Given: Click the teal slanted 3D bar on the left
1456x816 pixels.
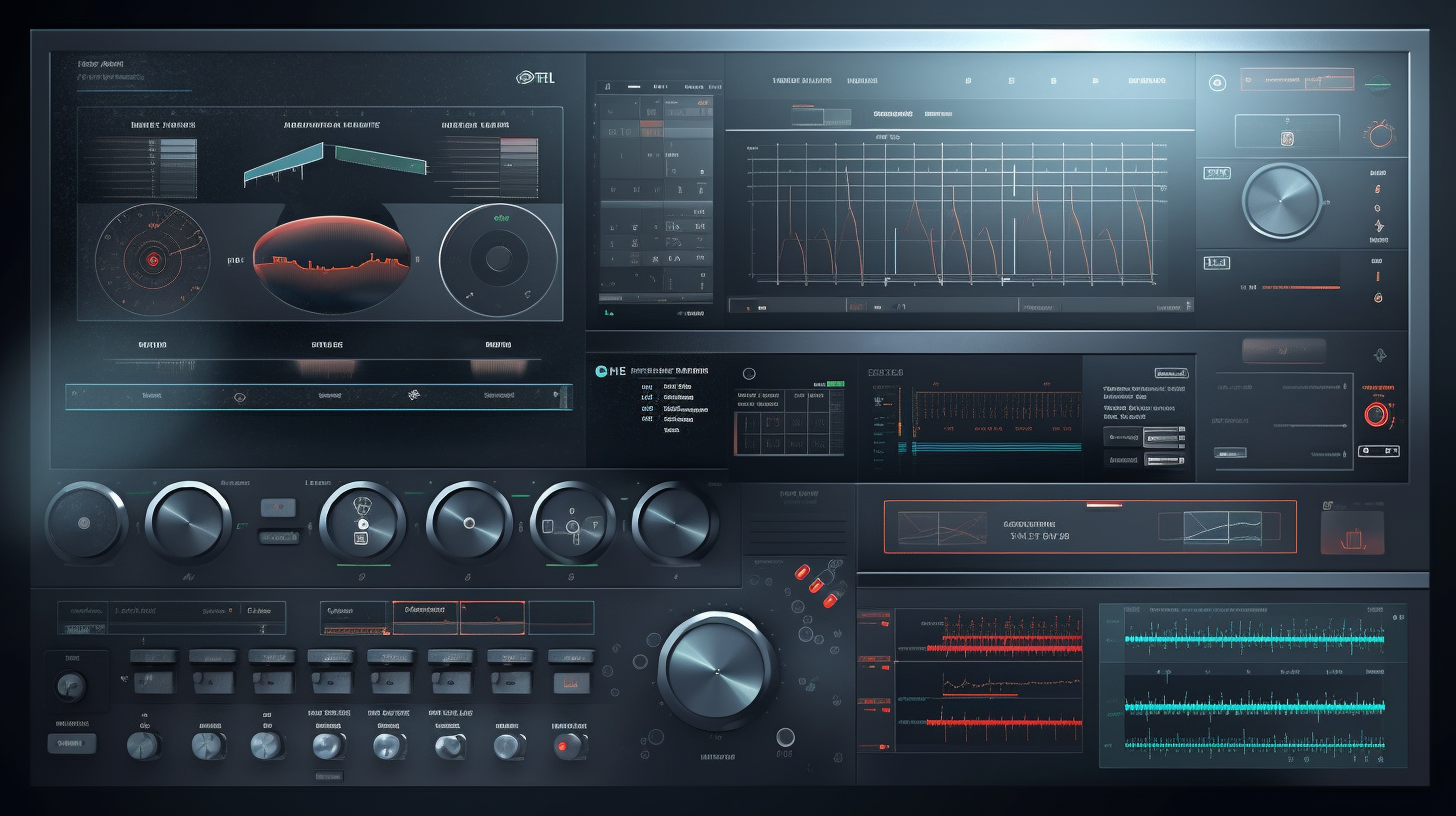Looking at the screenshot, I should click(x=284, y=164).
